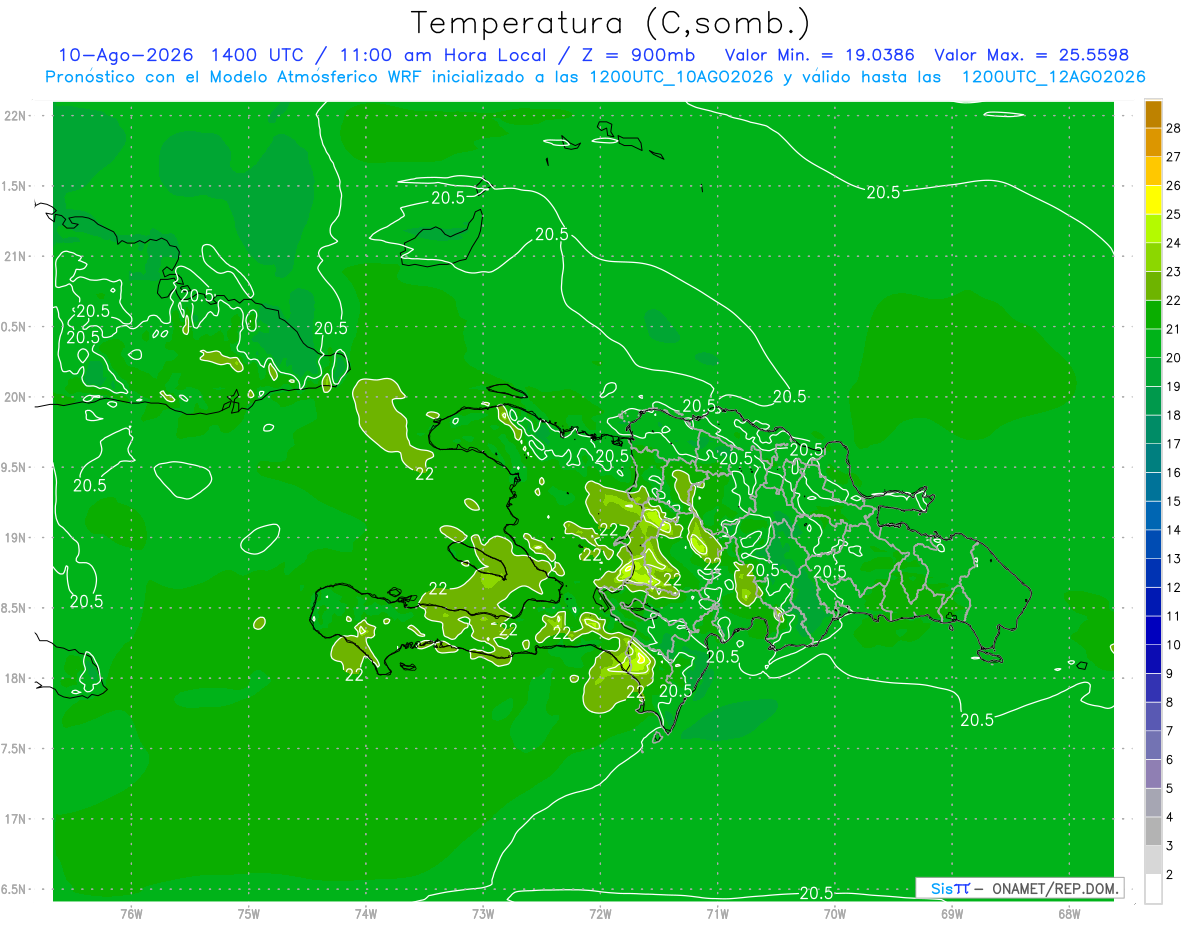The width and height of the screenshot is (1200, 927).
Task: Click latitude axis label "22N"
Action: (x=14, y=115)
